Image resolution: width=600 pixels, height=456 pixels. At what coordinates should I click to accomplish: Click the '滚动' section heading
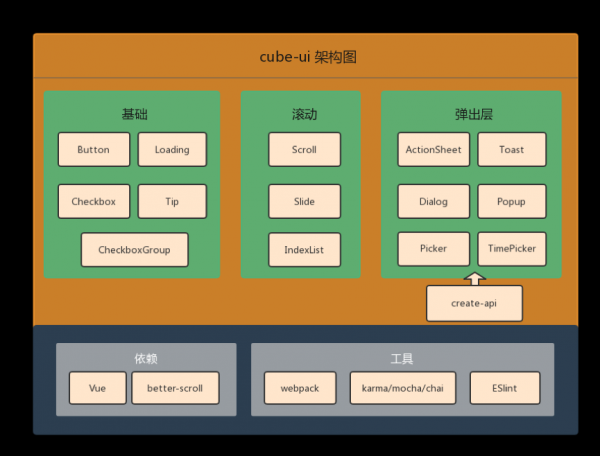(305, 114)
